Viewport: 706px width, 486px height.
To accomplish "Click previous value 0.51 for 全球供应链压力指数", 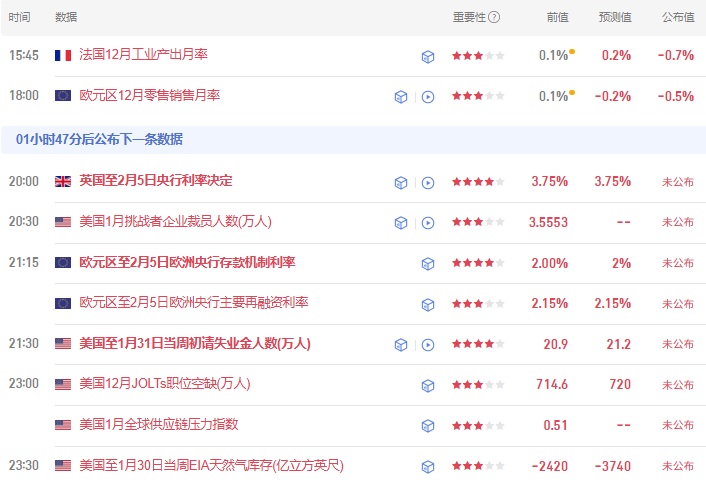I will (555, 426).
